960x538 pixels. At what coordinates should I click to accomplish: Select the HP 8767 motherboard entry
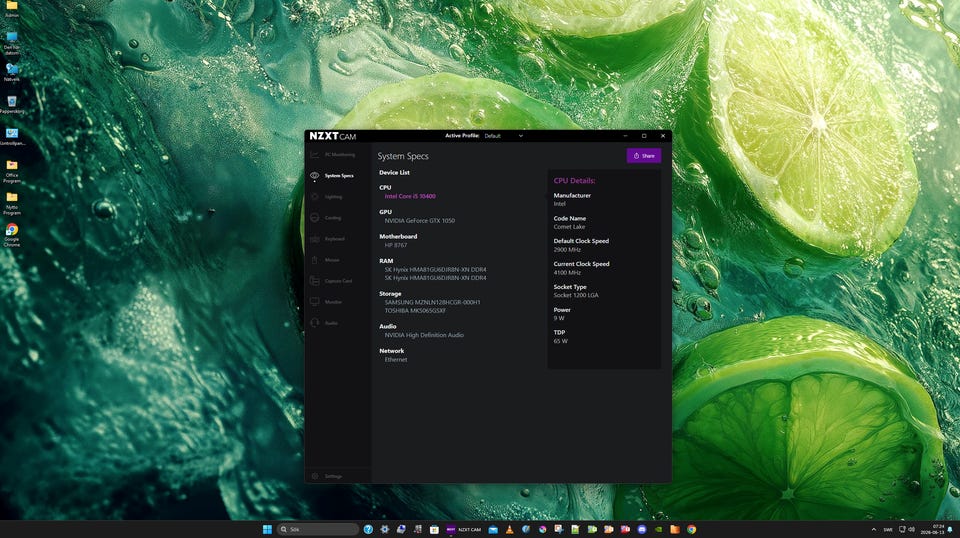tap(396, 245)
